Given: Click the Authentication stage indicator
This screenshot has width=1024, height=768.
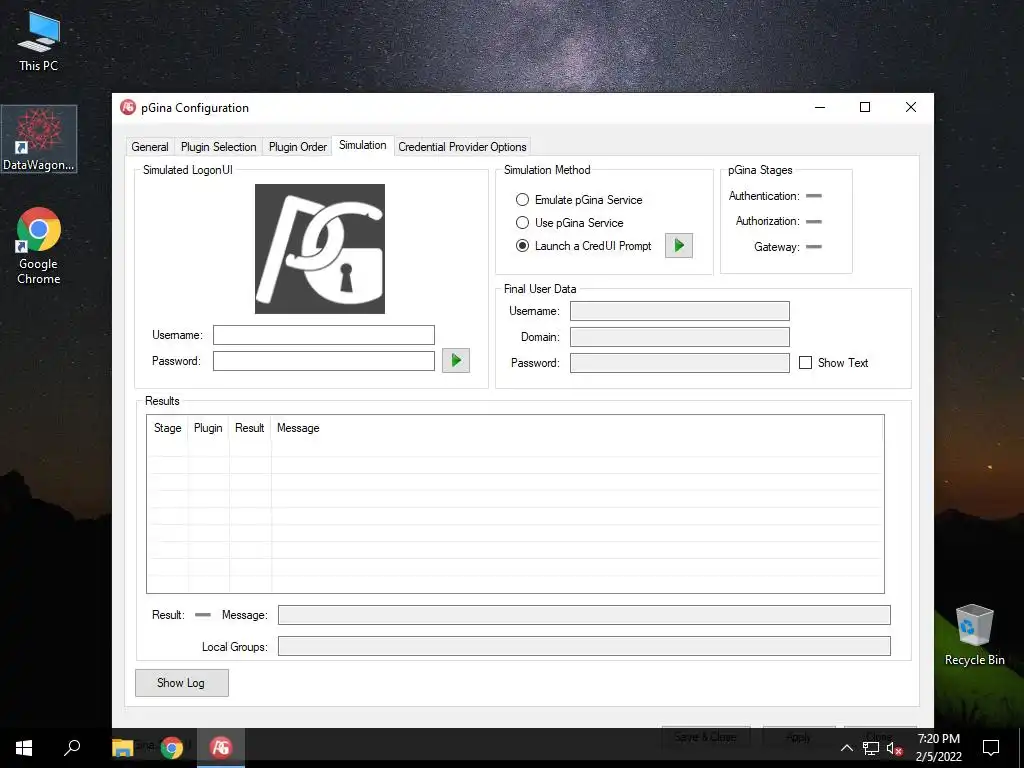Looking at the screenshot, I should pyautogui.click(x=814, y=196).
